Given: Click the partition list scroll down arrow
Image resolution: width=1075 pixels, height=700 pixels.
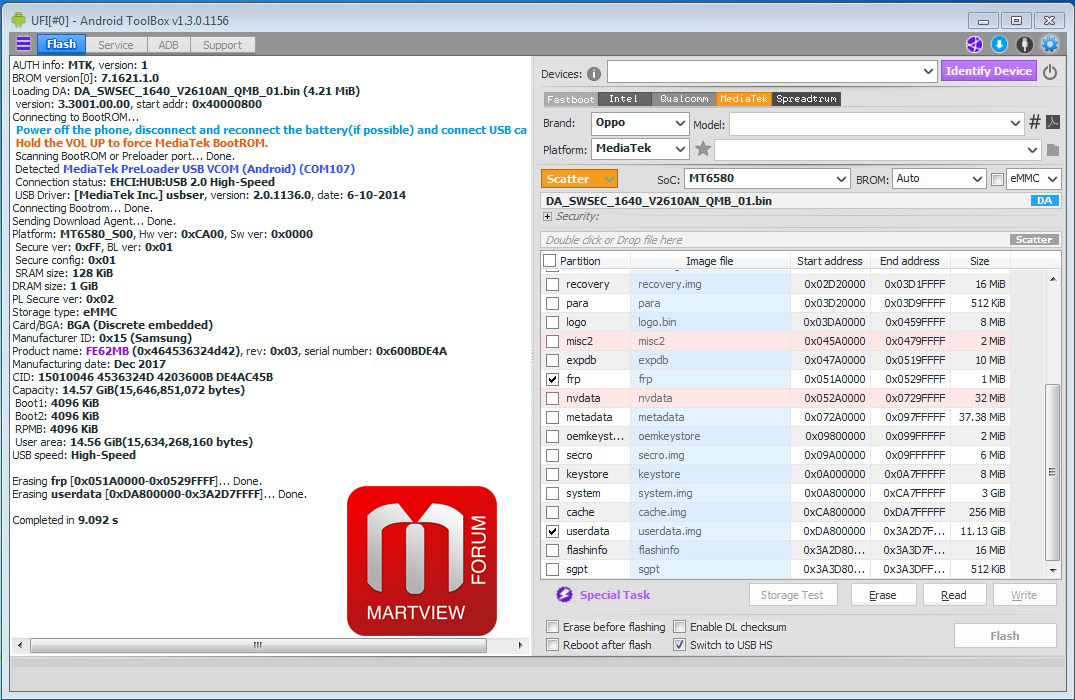Looking at the screenshot, I should (1052, 570).
